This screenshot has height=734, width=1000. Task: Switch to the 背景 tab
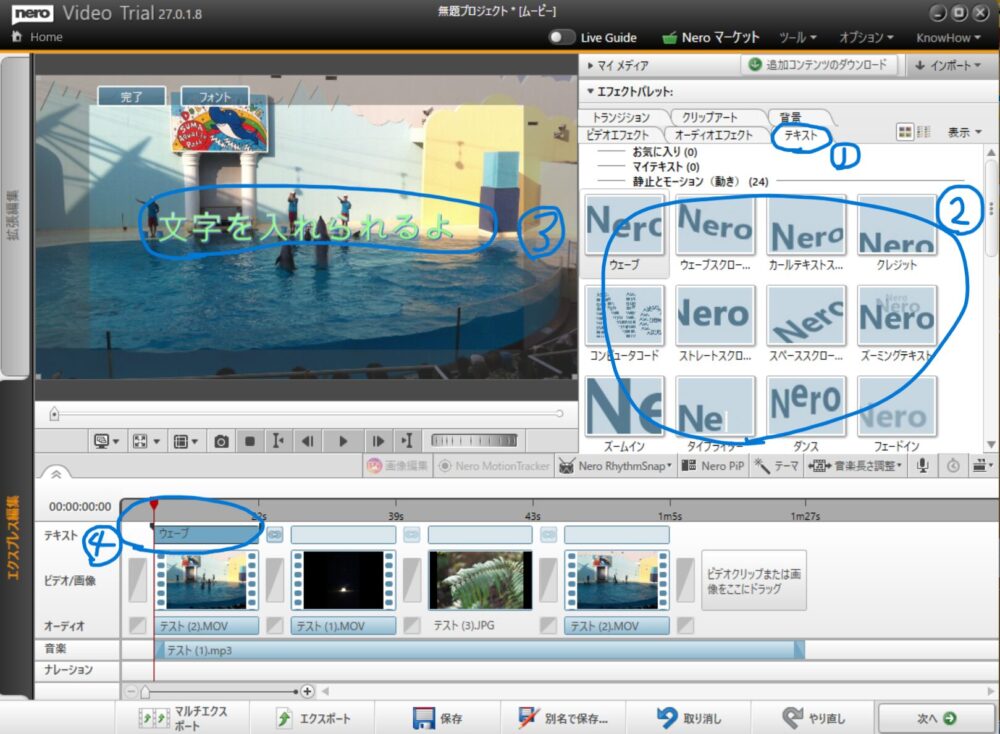tap(791, 117)
